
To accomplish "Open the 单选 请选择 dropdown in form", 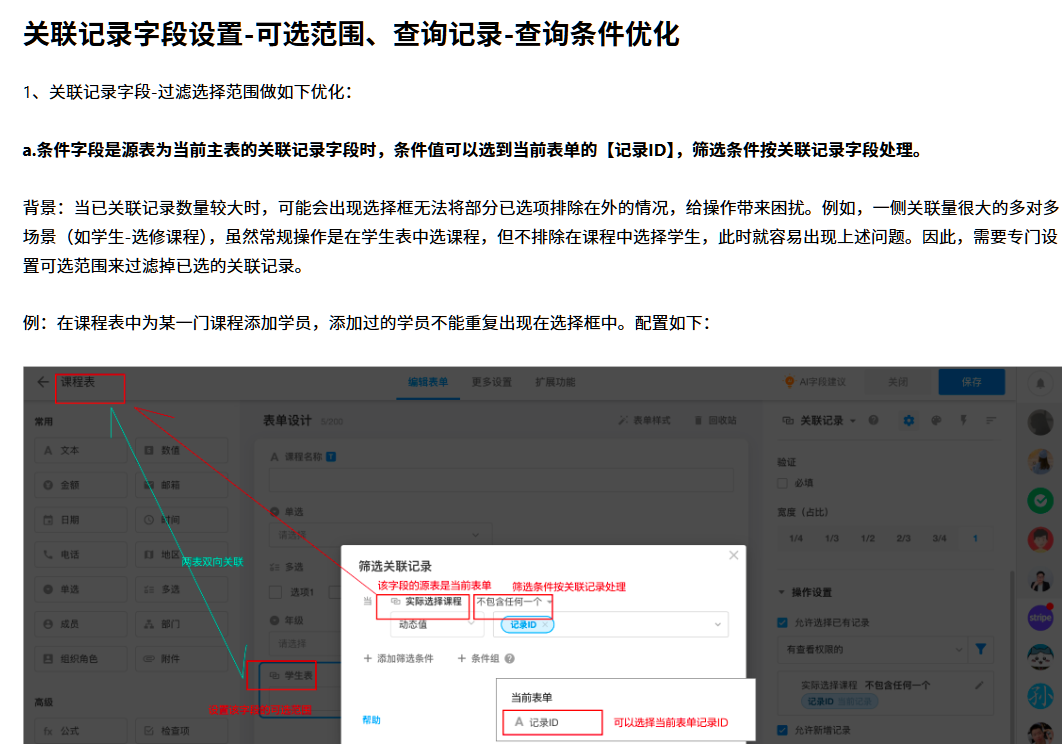I will [x=379, y=535].
